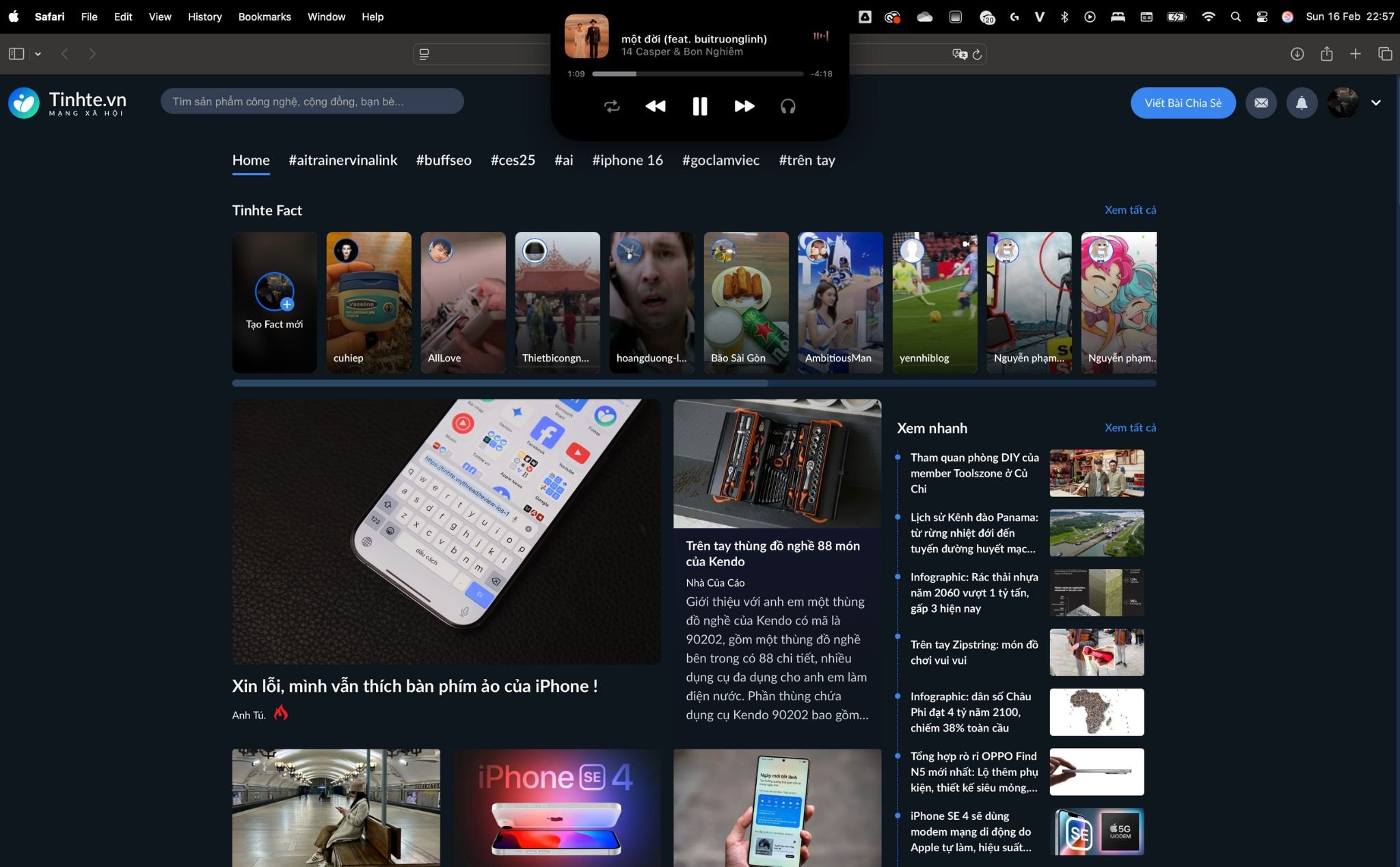
Task: Show the tab overview icon
Action: point(1385,53)
